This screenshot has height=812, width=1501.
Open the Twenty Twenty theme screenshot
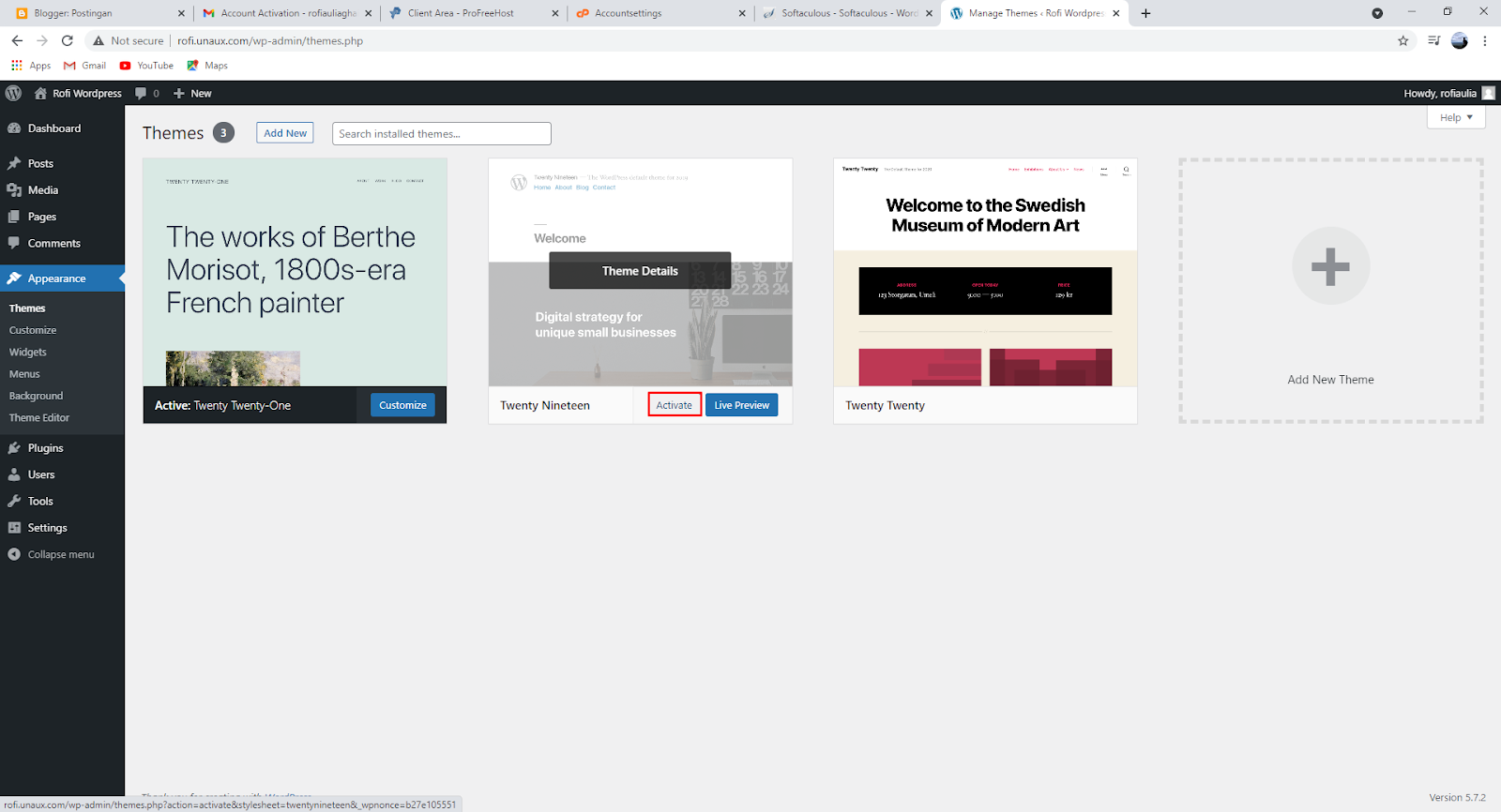coord(985,272)
